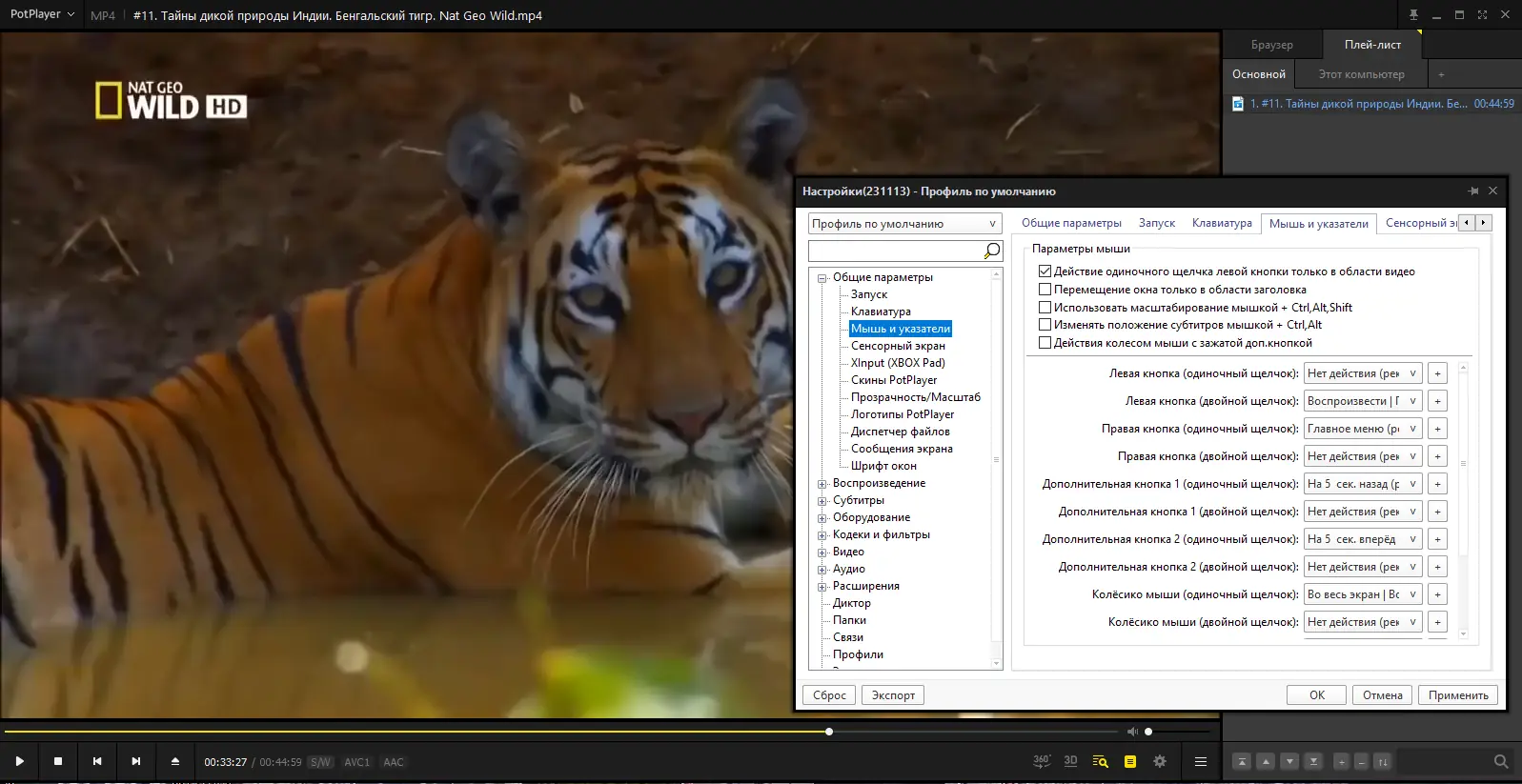Screen dimensions: 1522x784
Task: Switch to the 'Браузер' panel tab
Action: click(1271, 45)
